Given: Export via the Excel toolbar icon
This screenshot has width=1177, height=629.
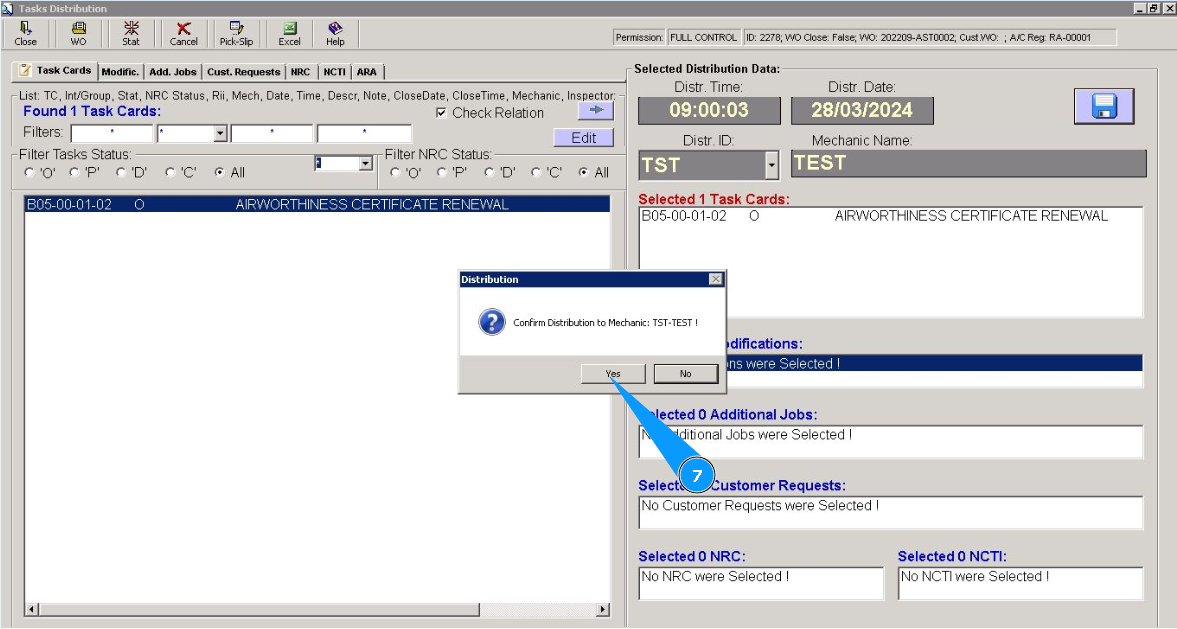Looking at the screenshot, I should pyautogui.click(x=289, y=34).
